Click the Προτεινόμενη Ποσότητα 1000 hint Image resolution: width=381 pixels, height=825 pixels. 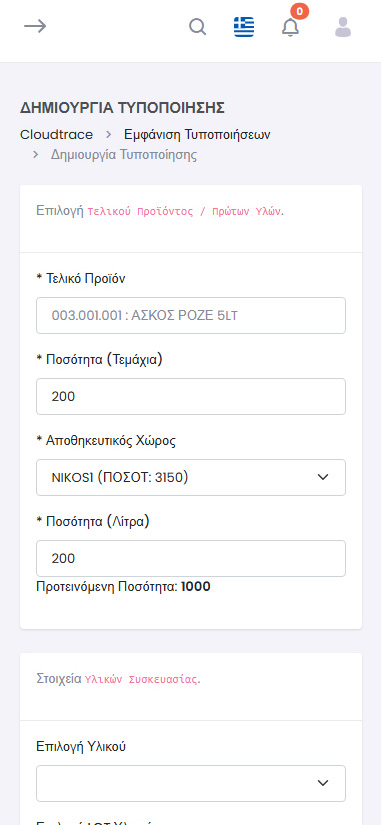pos(123,587)
